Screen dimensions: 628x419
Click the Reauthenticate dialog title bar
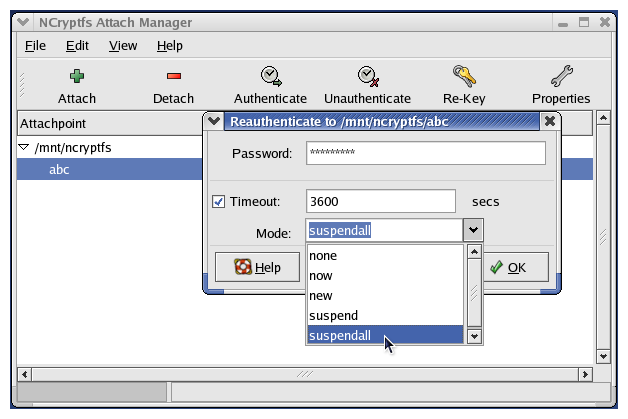pyautogui.click(x=382, y=121)
